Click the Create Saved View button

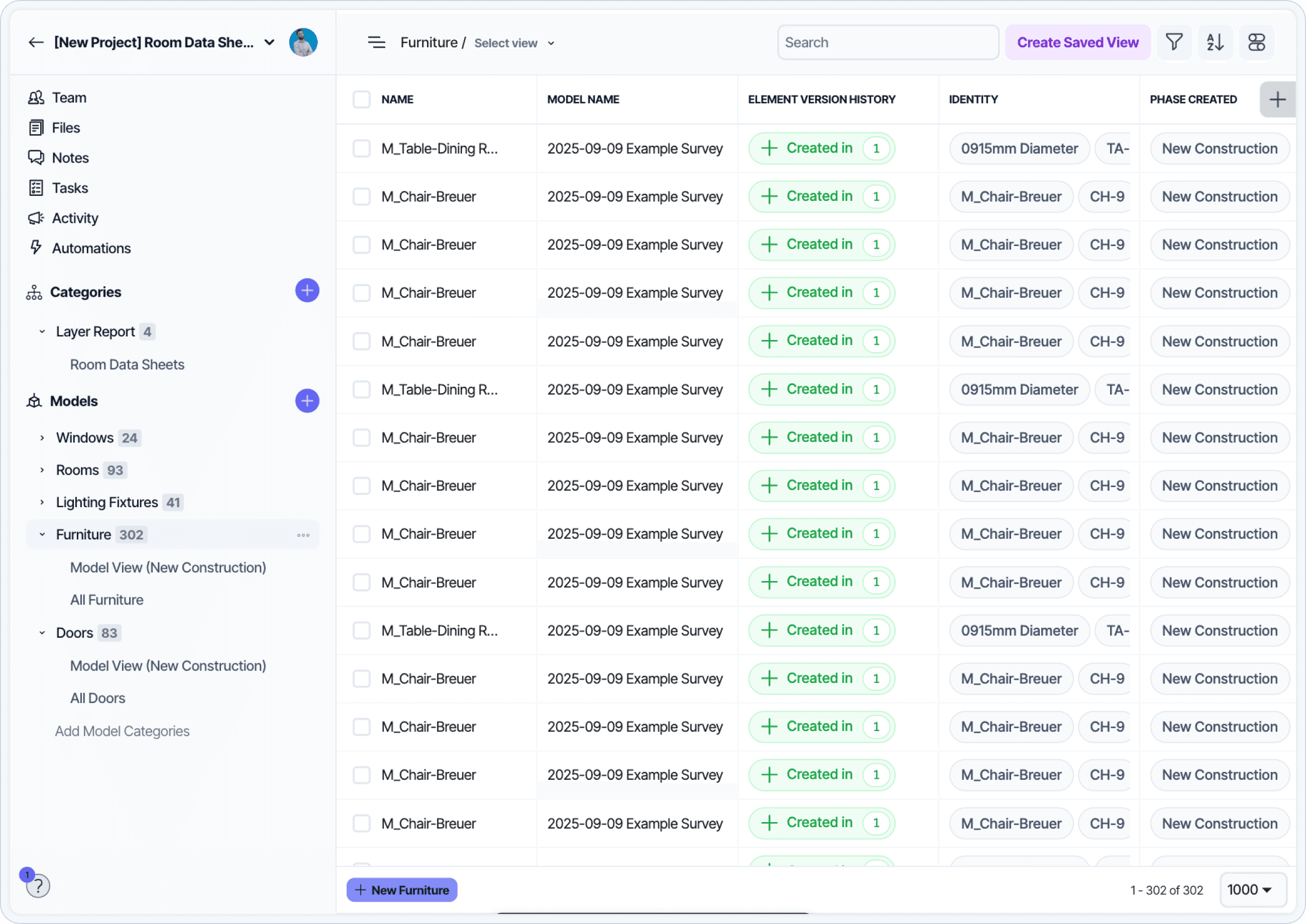pyautogui.click(x=1077, y=43)
